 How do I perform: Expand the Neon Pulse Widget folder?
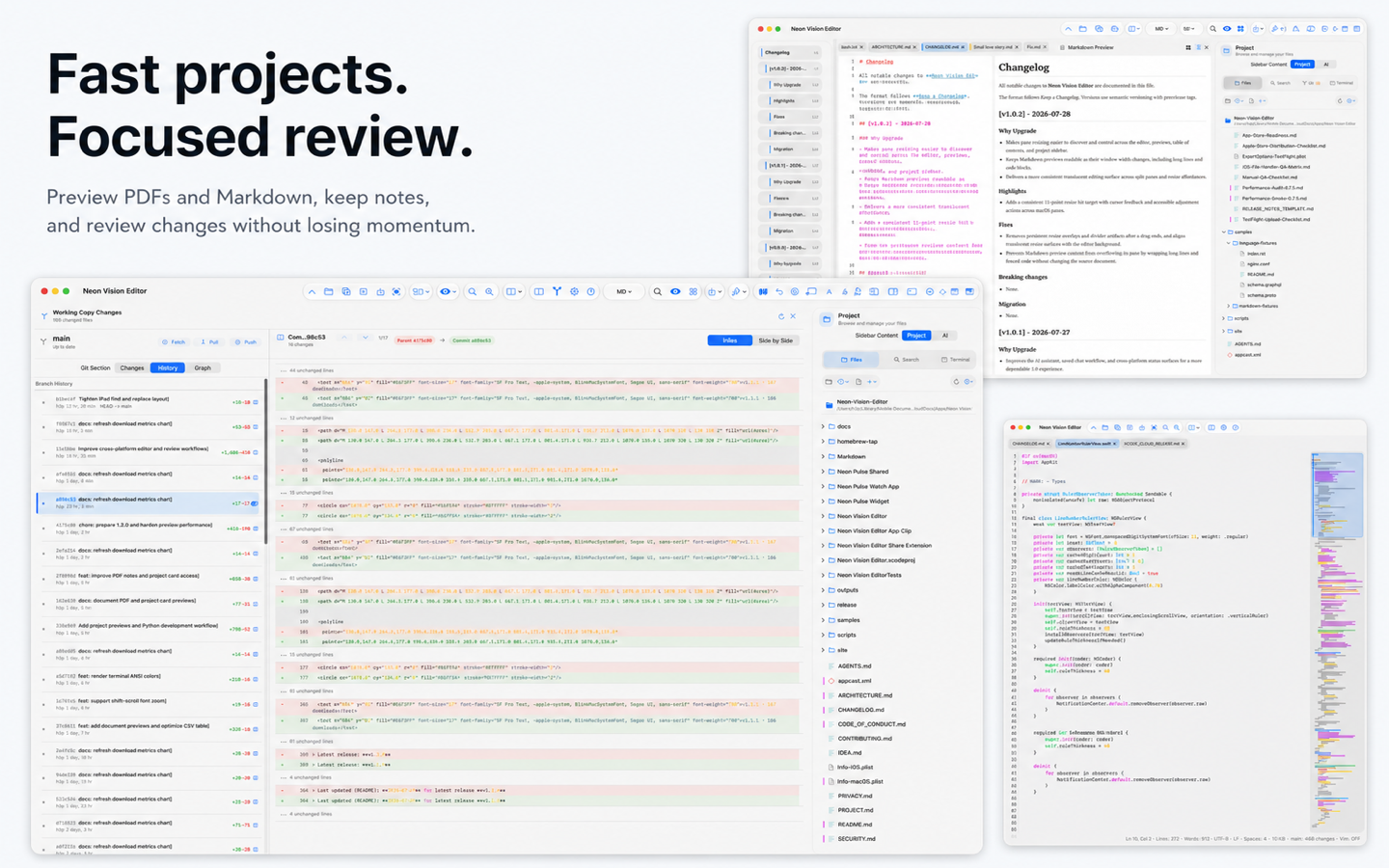[x=823, y=502]
